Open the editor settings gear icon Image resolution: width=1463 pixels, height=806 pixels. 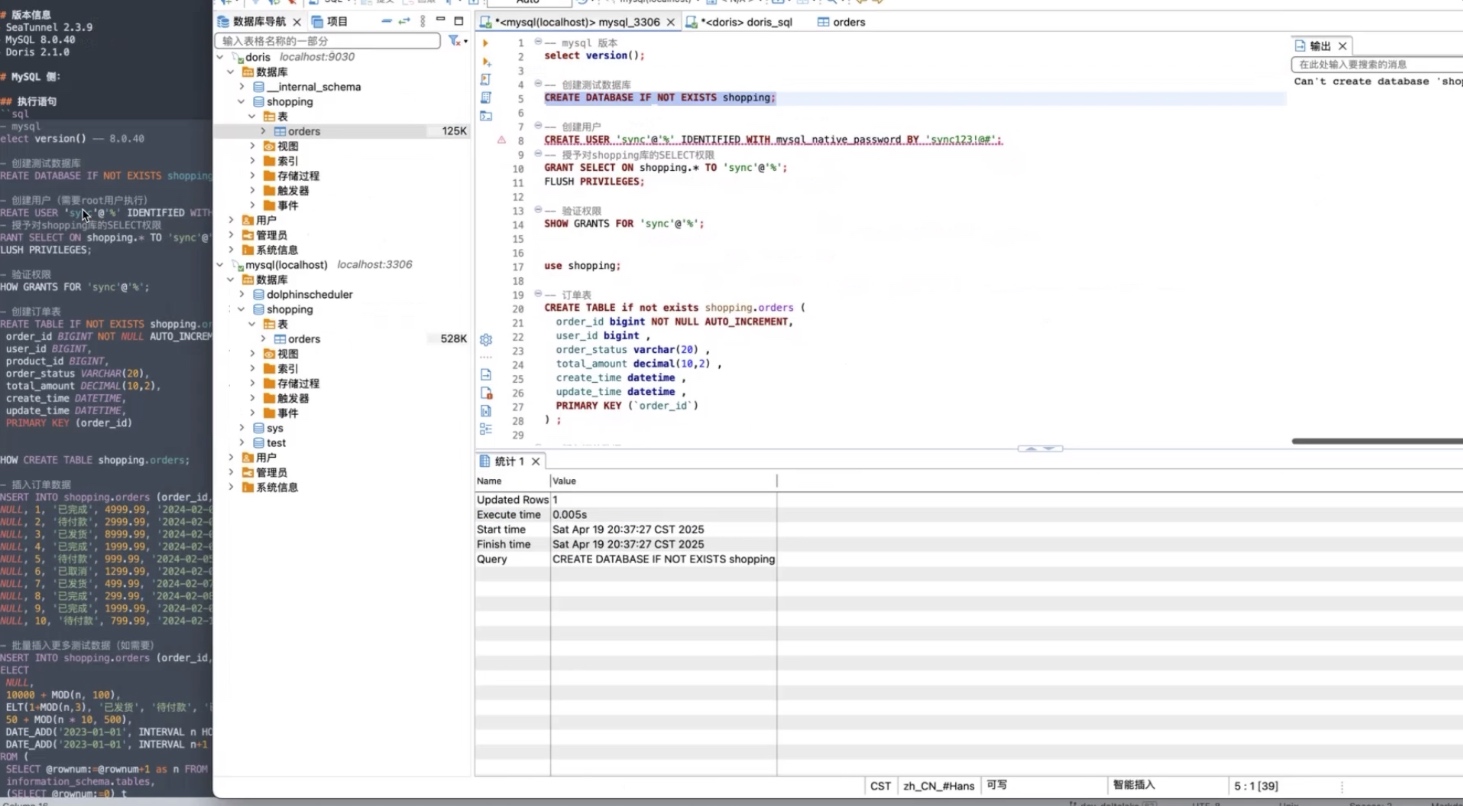pyautogui.click(x=486, y=340)
